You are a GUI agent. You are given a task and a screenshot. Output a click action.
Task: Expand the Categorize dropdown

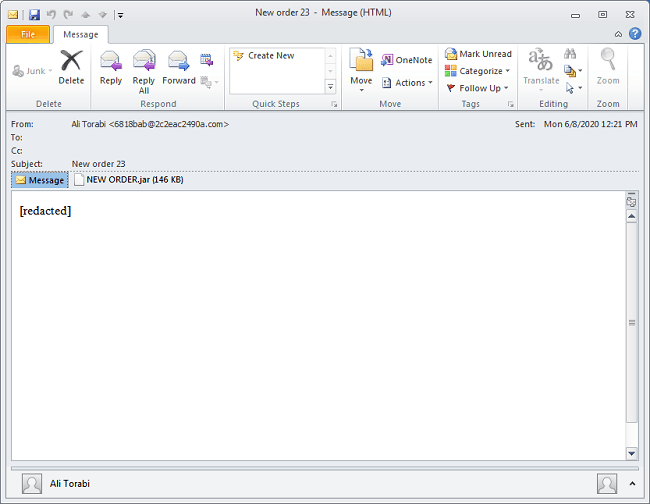click(x=478, y=71)
